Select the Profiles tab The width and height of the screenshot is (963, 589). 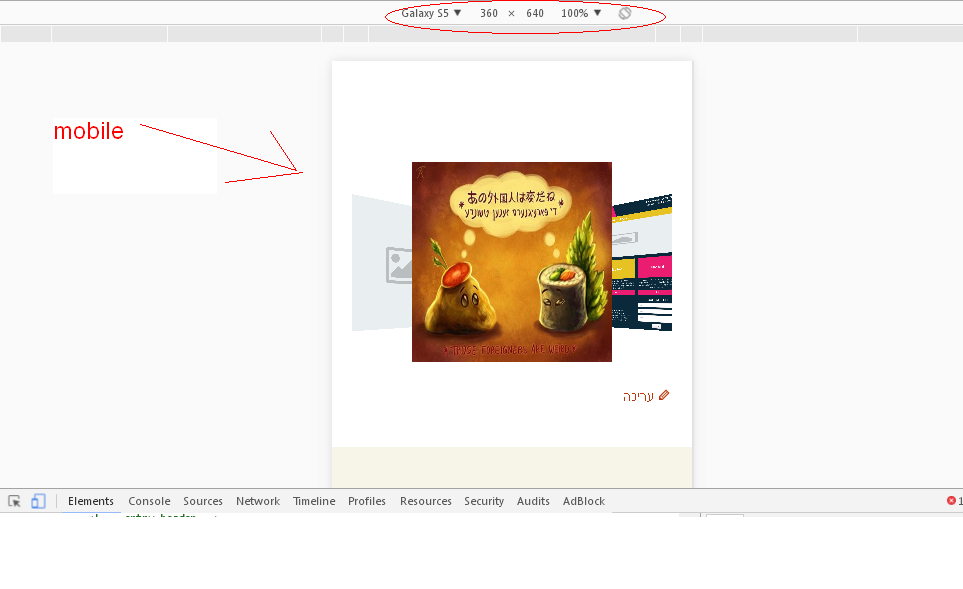367,501
